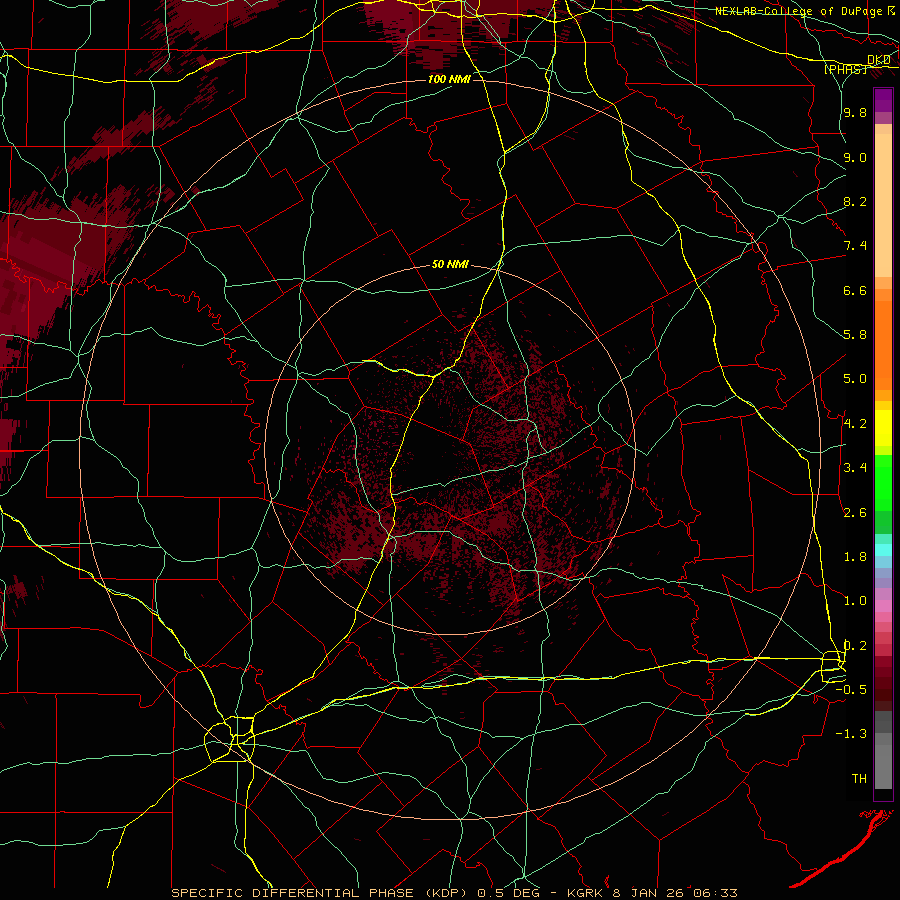
Task: Pick the gray band beside the TH label
Action: pyautogui.click(x=883, y=767)
